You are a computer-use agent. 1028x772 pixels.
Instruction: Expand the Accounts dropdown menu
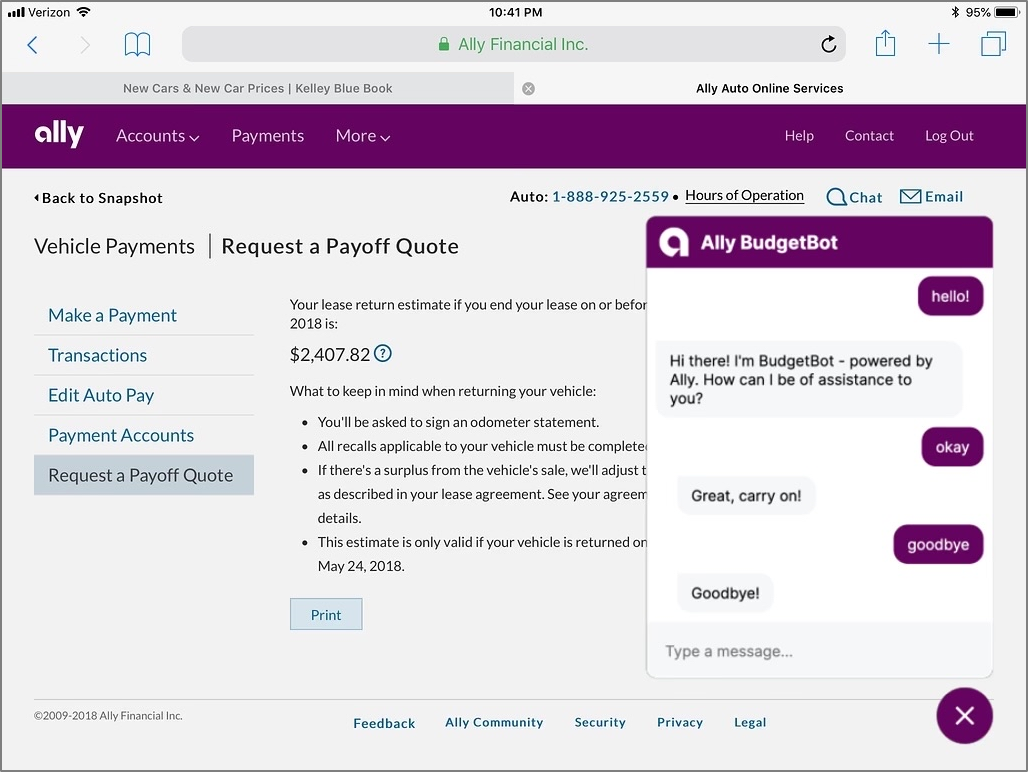coord(158,136)
